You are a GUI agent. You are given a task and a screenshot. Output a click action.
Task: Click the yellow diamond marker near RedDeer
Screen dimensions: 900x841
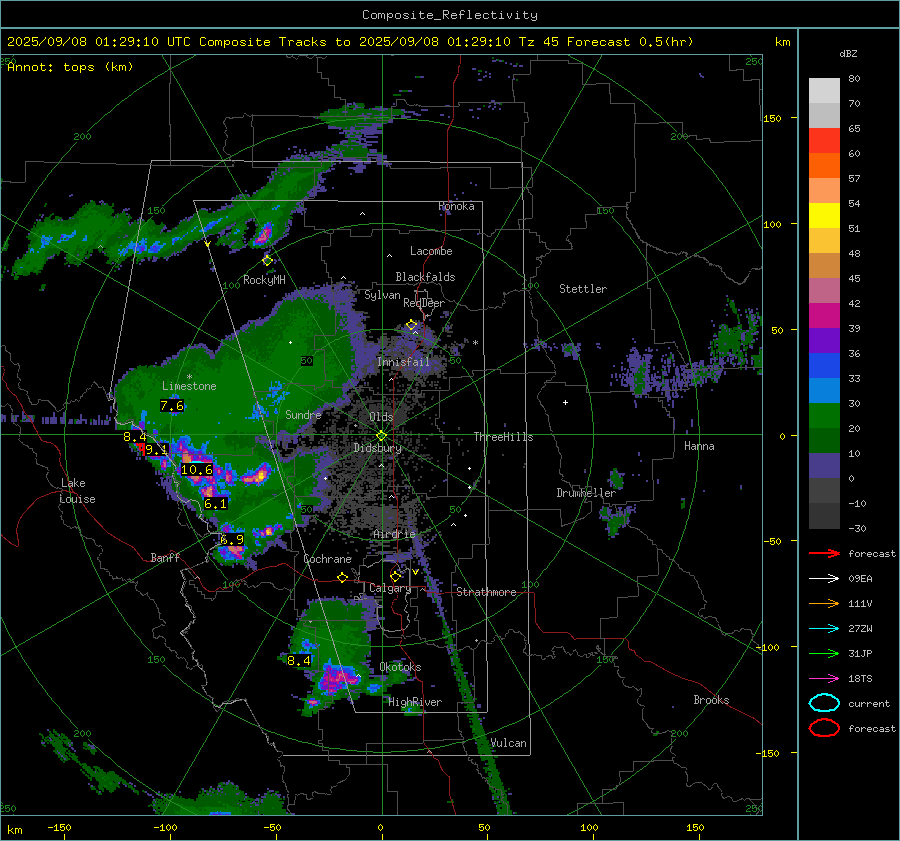tap(412, 325)
